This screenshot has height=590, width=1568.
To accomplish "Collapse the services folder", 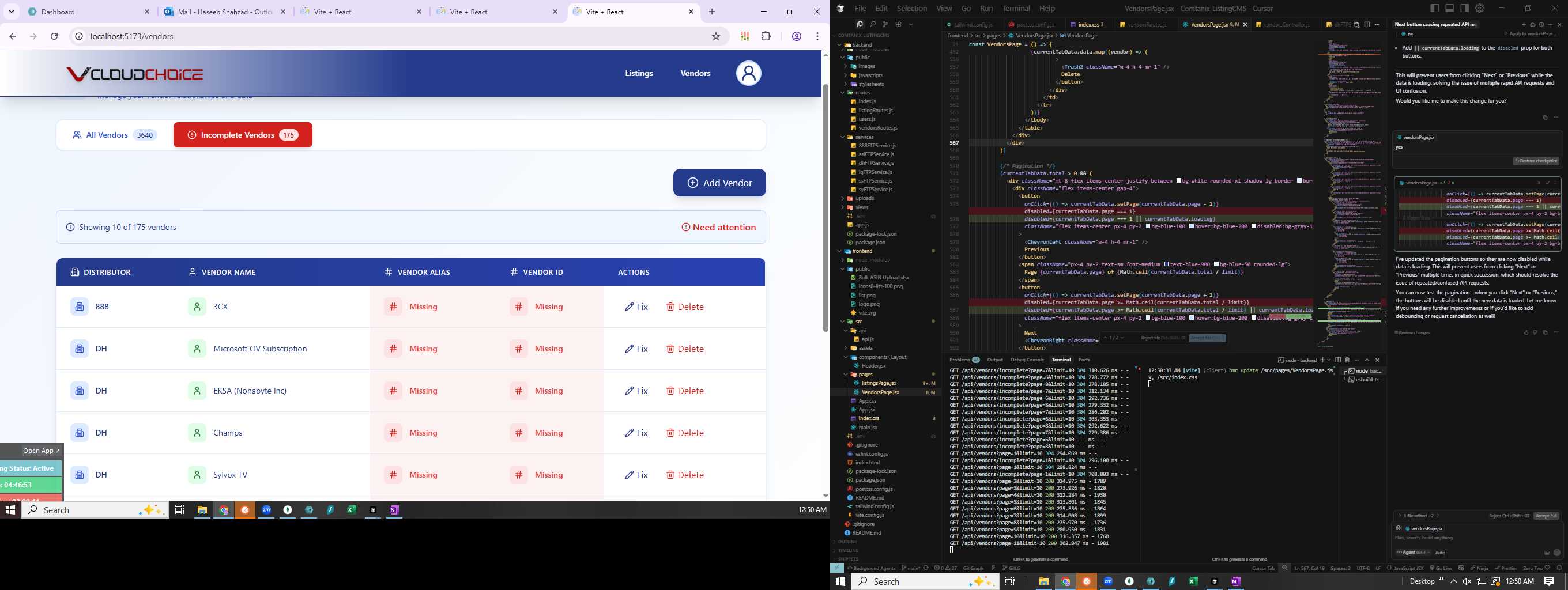I will tap(864, 137).
